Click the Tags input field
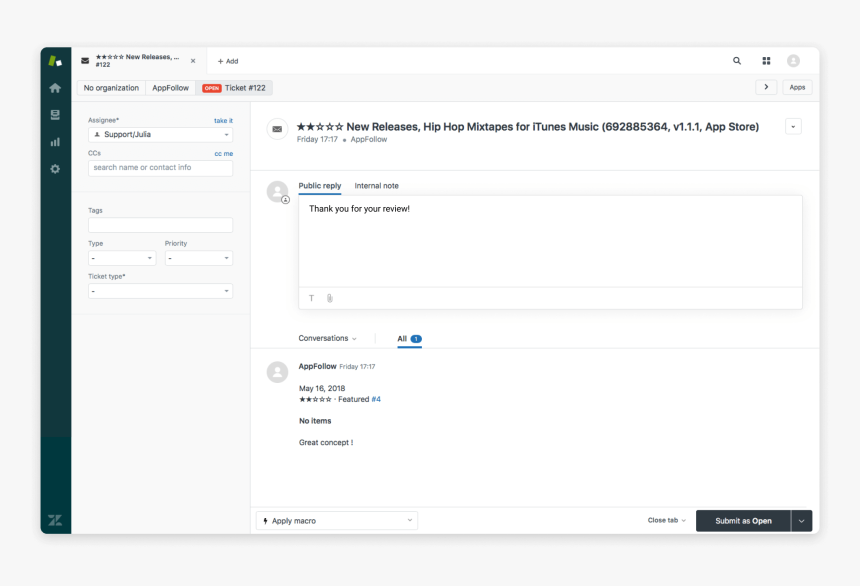Viewport: 860px width, 586px height. (160, 225)
